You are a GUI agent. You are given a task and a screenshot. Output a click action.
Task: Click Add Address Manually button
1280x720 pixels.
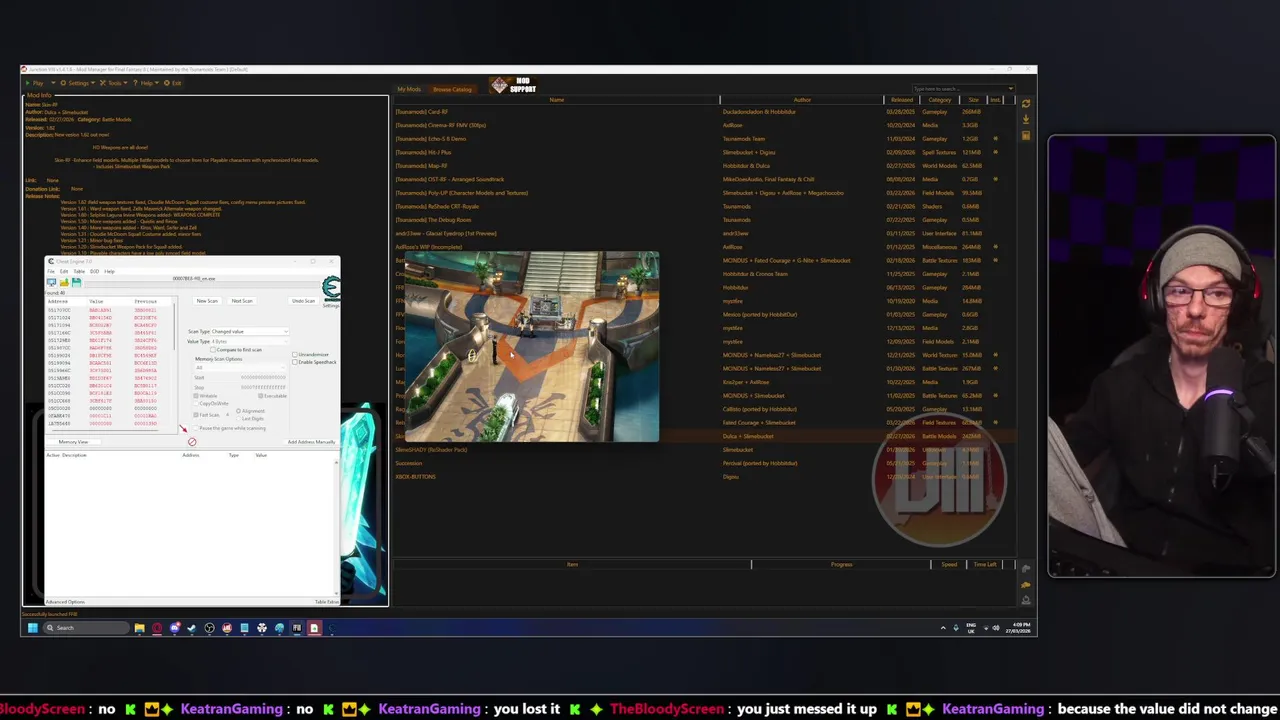point(311,442)
